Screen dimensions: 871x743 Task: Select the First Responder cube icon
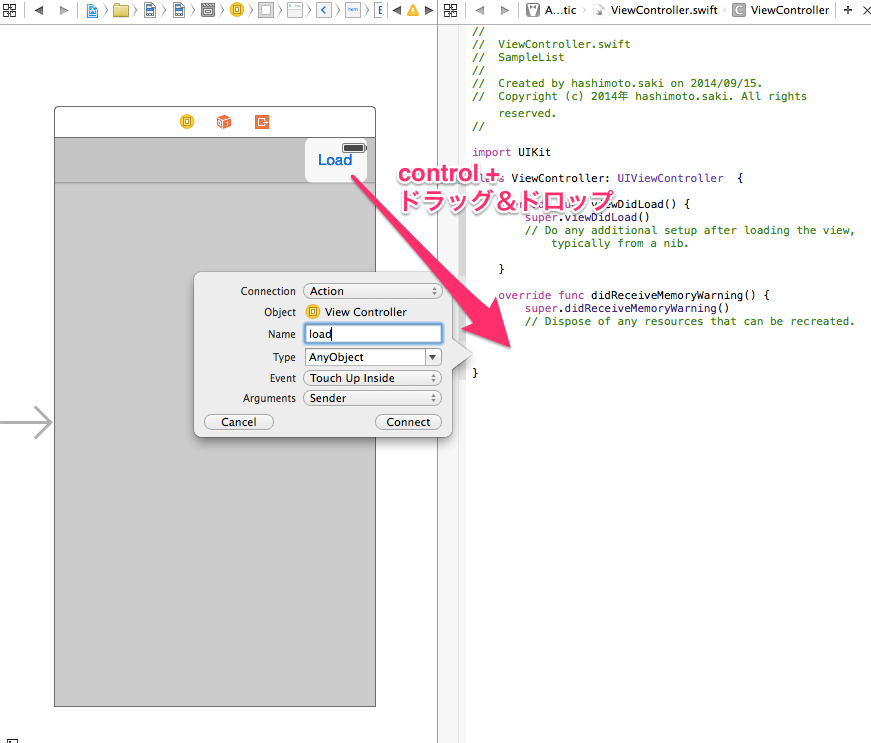coord(223,121)
